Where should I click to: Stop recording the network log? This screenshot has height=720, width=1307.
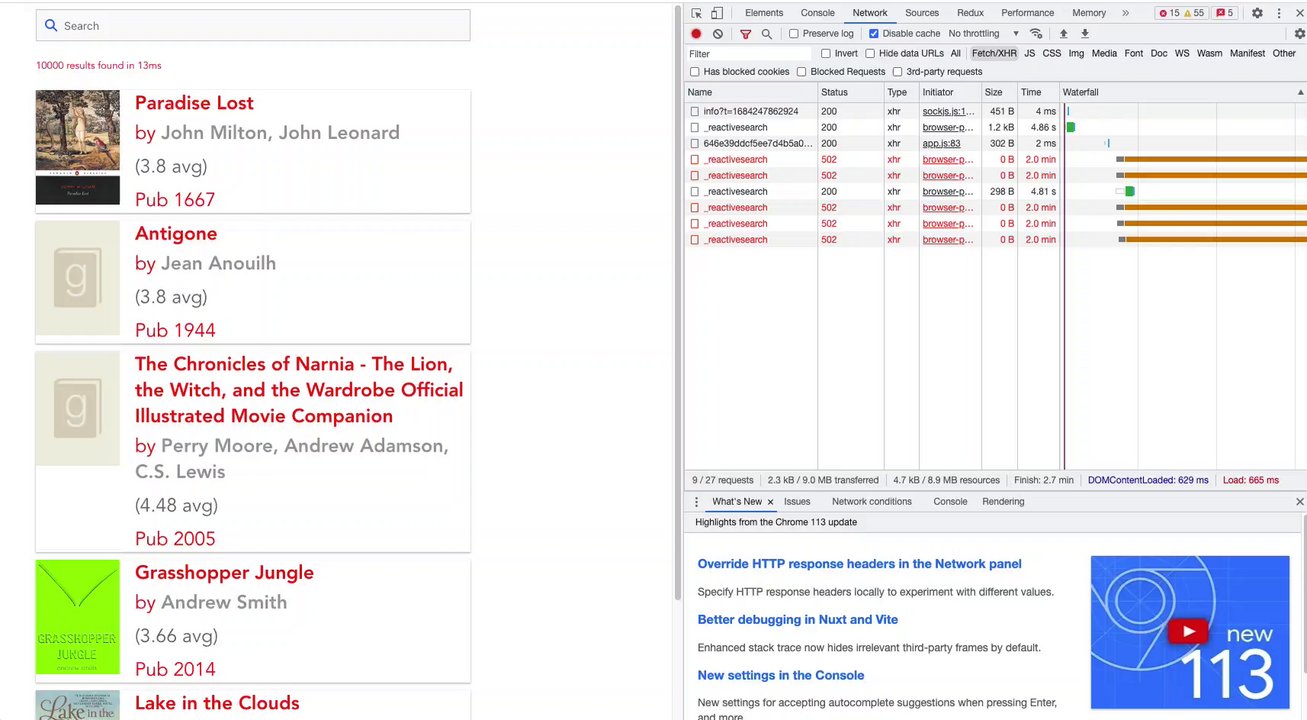(x=697, y=34)
